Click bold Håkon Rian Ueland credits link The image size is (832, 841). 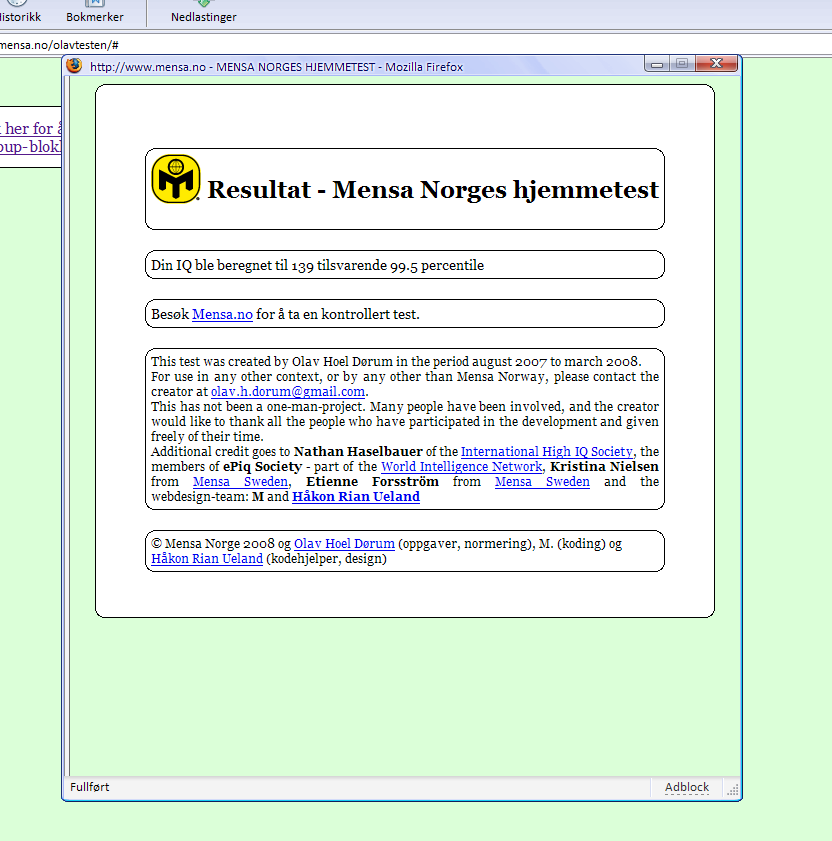[x=356, y=497]
